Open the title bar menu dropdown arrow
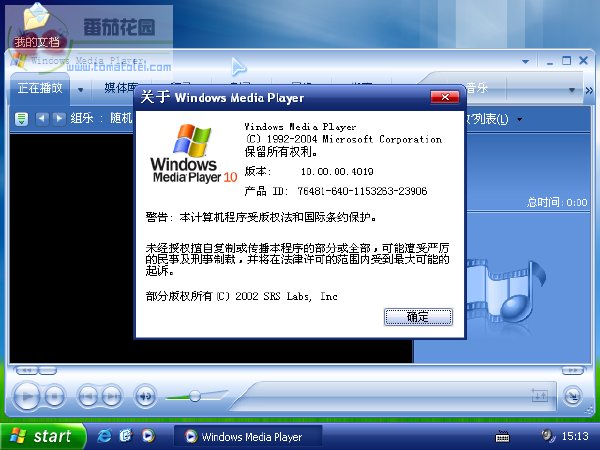 tap(525, 61)
